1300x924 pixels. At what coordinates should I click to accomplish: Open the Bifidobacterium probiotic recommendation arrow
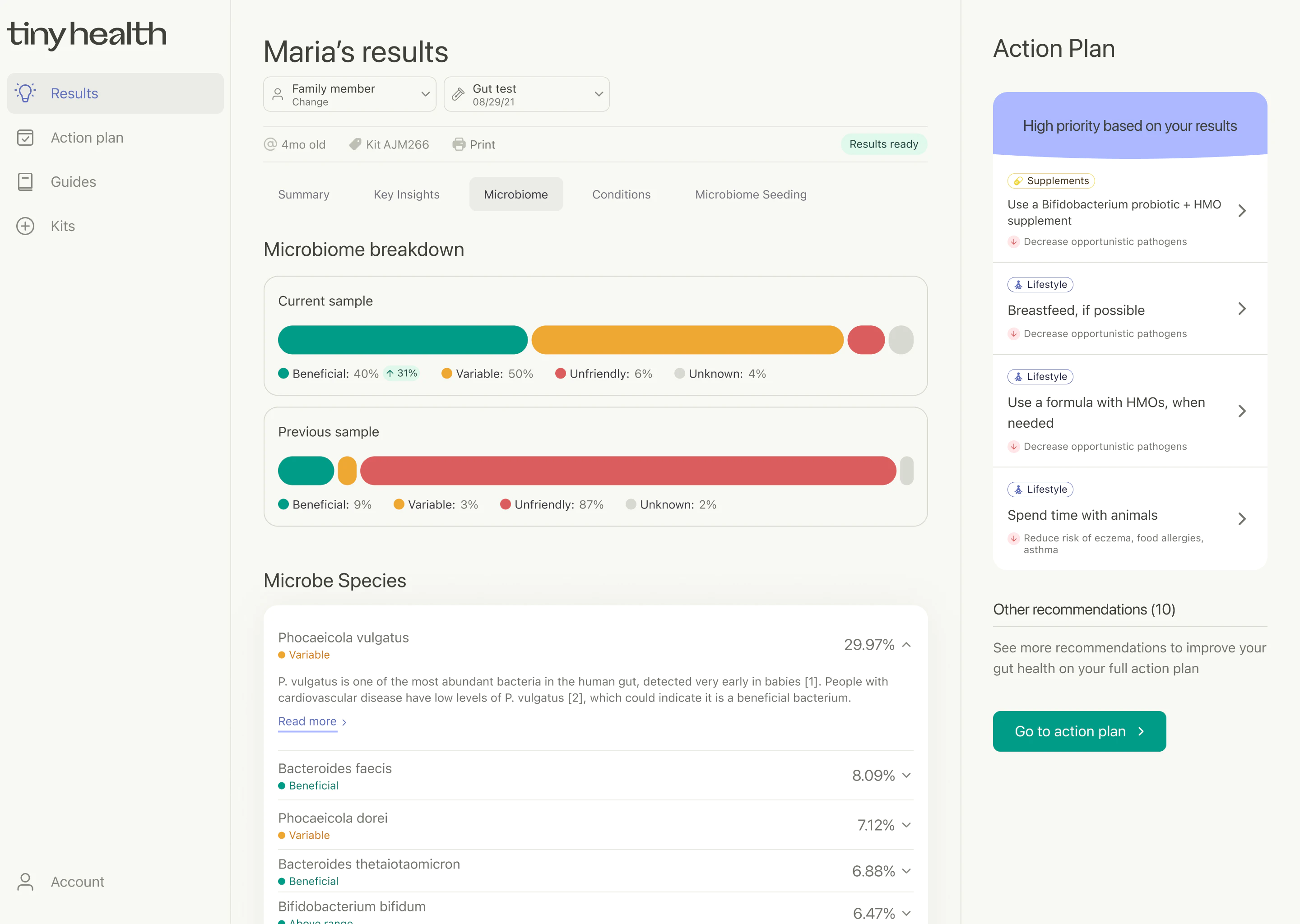point(1242,211)
